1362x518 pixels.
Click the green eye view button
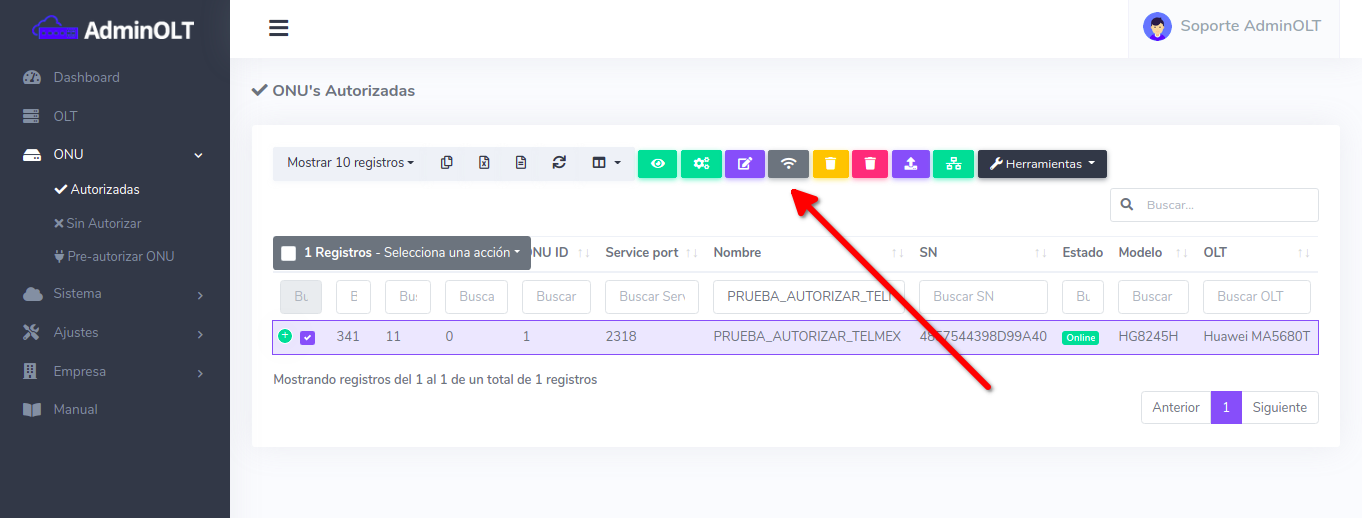click(x=657, y=164)
